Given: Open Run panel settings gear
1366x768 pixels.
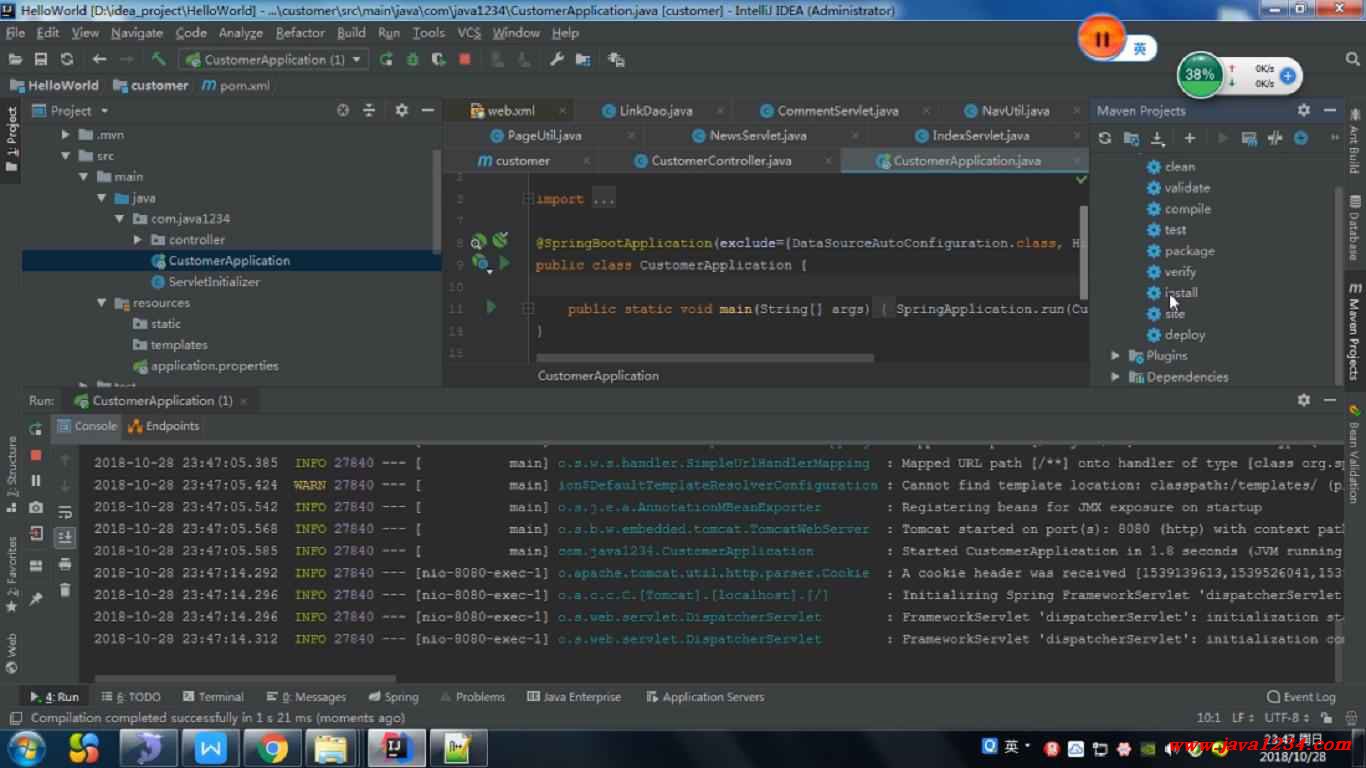Looking at the screenshot, I should tap(1303, 400).
